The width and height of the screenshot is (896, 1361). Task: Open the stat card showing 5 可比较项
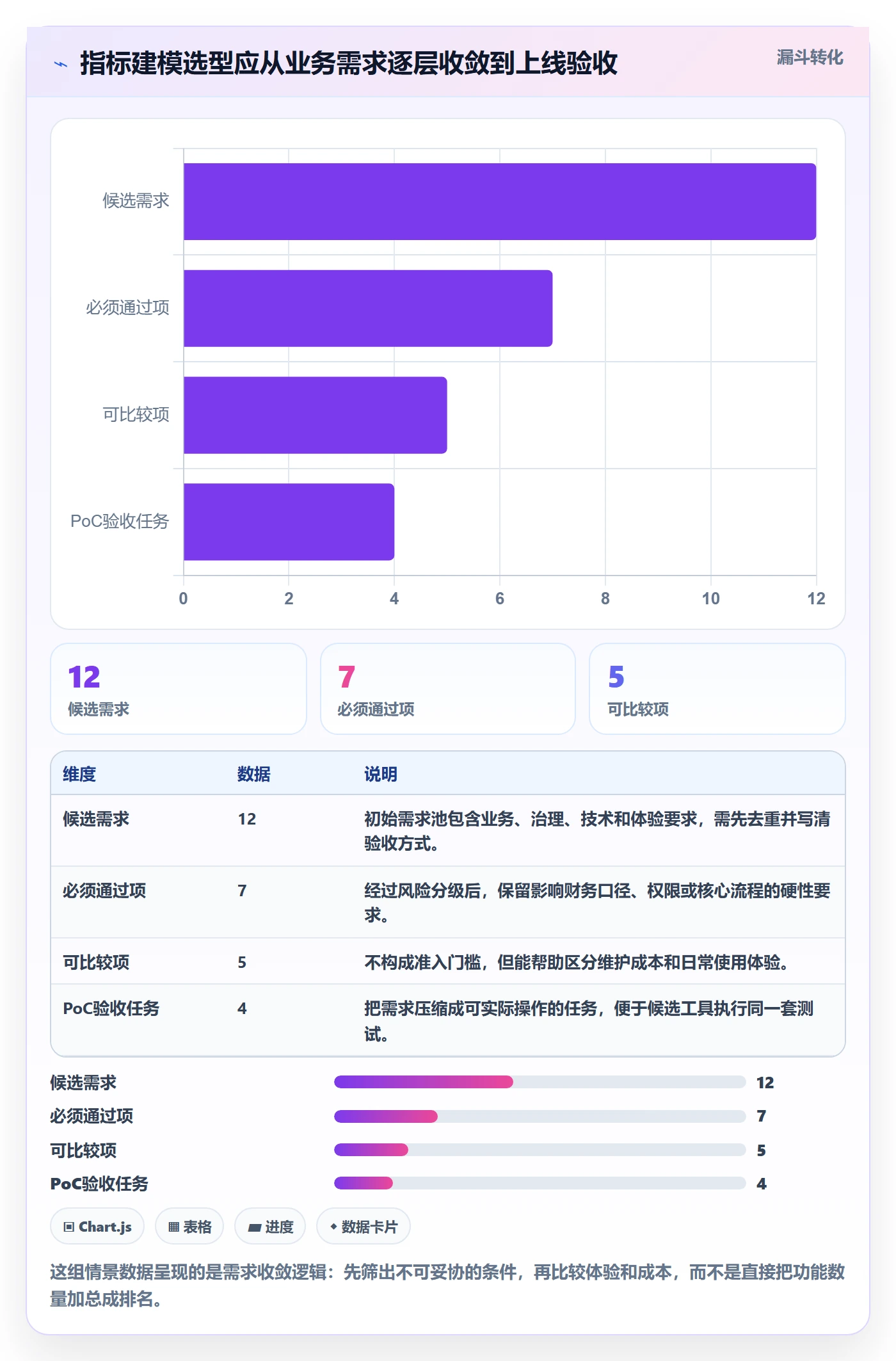pos(717,689)
